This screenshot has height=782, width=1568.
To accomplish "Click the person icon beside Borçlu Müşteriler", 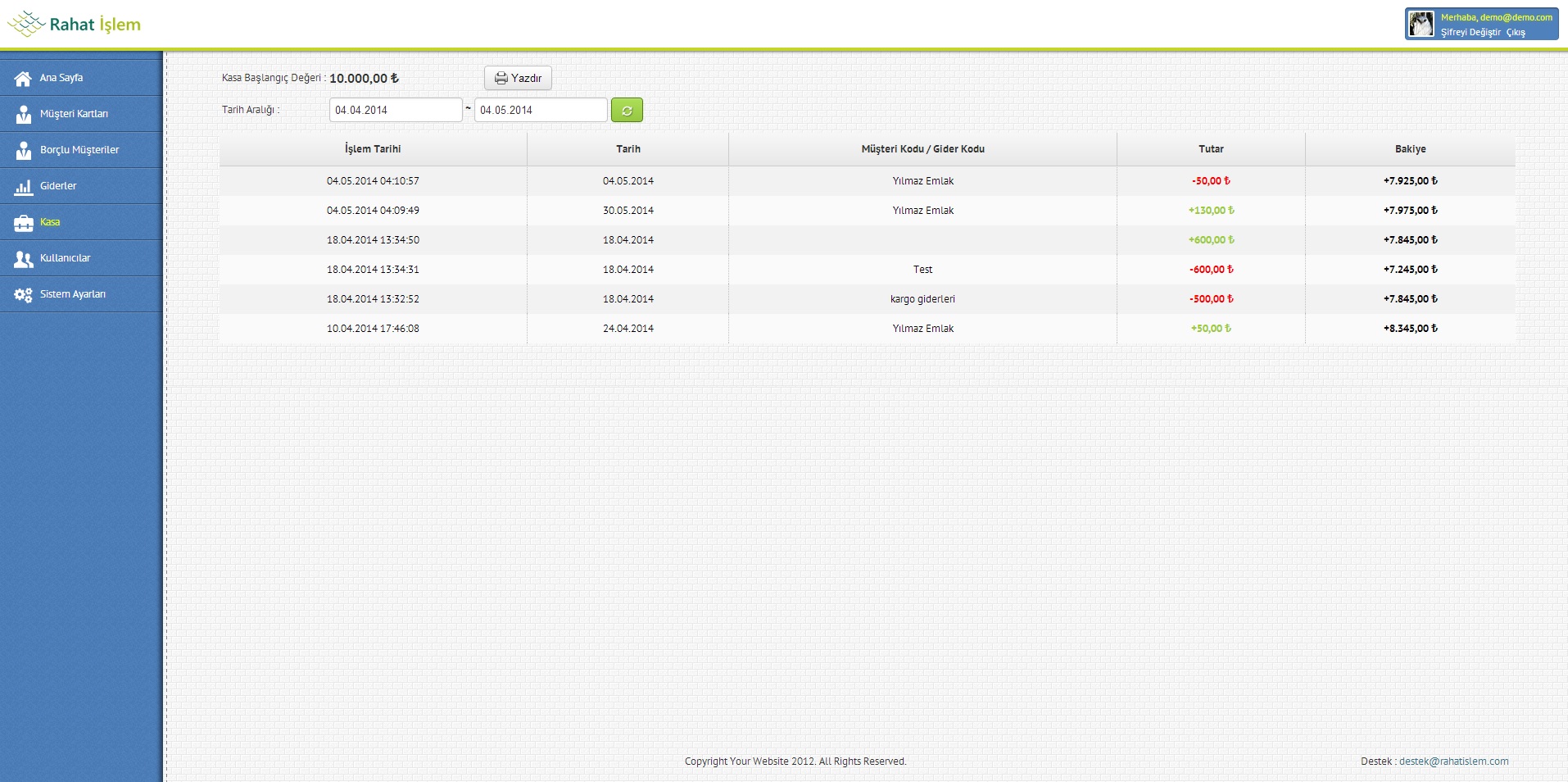I will 23,150.
